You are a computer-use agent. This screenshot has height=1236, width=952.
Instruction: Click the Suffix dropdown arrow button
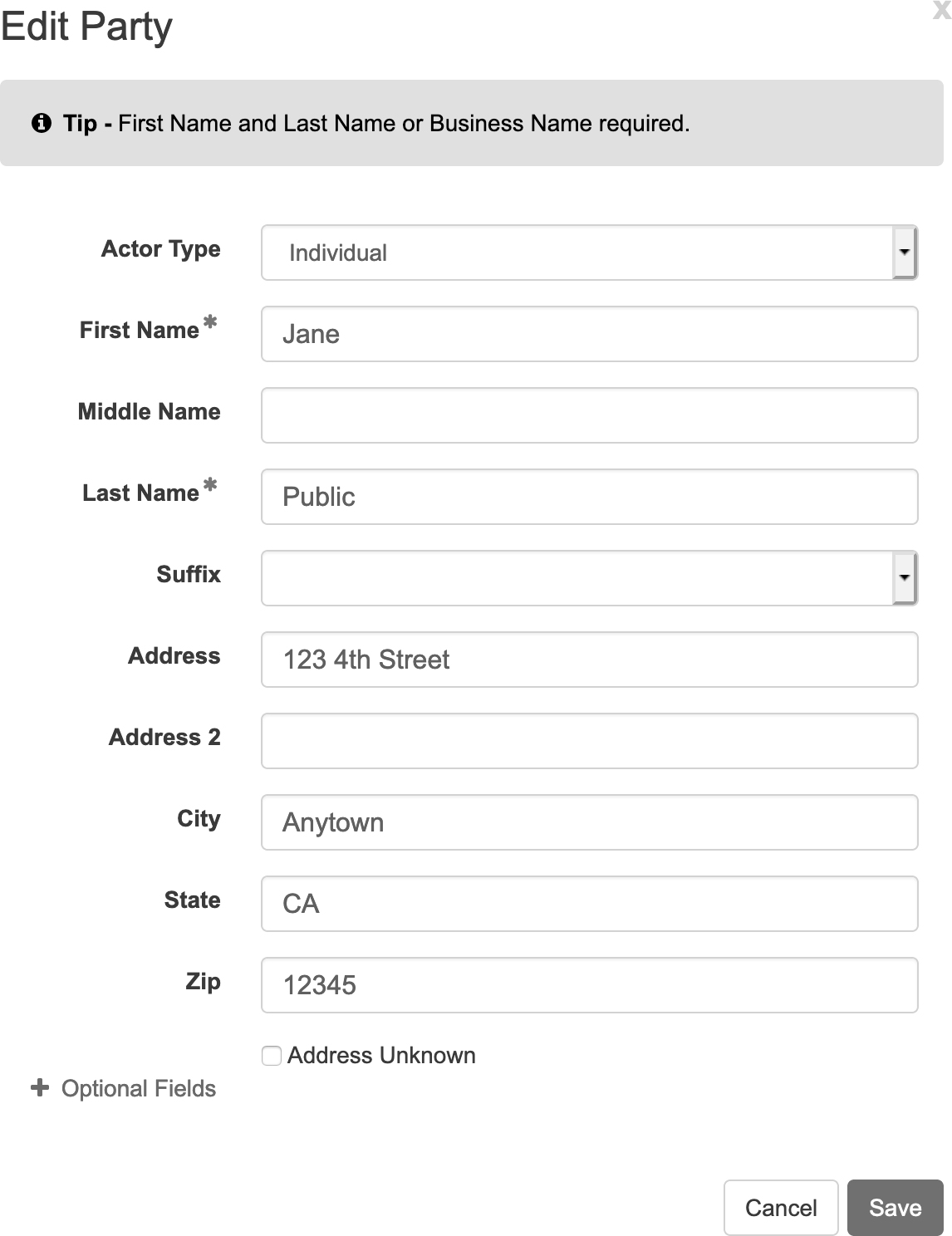[x=904, y=578]
